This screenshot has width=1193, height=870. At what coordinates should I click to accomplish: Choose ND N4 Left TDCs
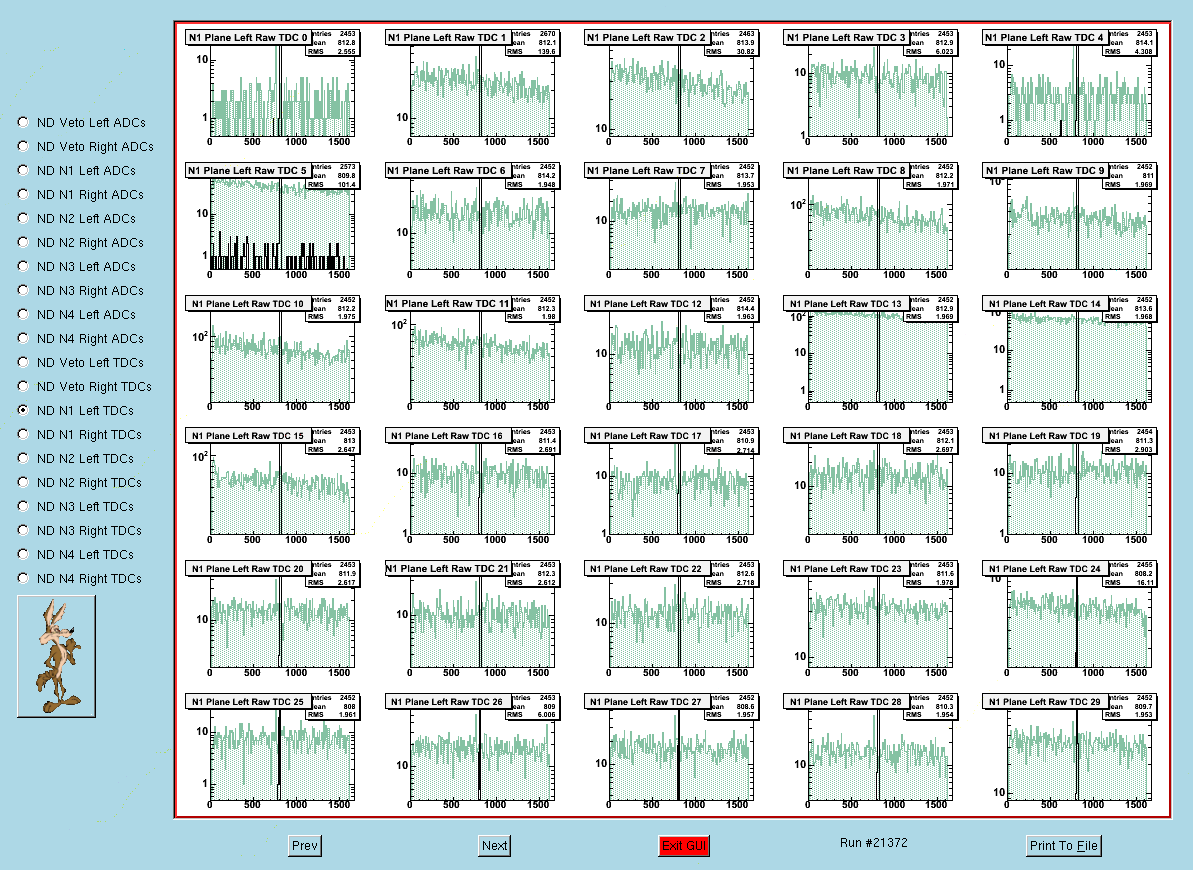click(24, 553)
